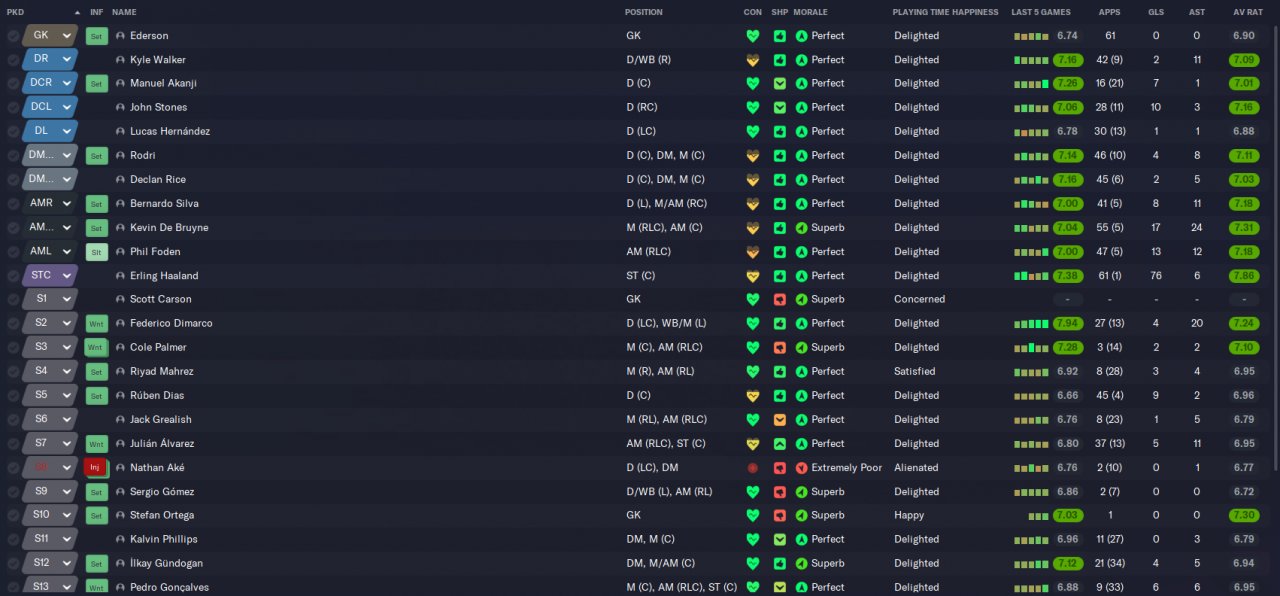Tick the selection circle for Phil Foden's row
Image resolution: width=1280 pixels, height=596 pixels.
point(13,252)
